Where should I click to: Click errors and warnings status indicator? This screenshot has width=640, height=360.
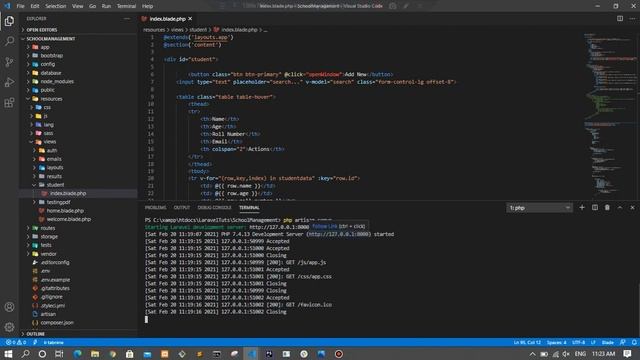click(x=16, y=342)
